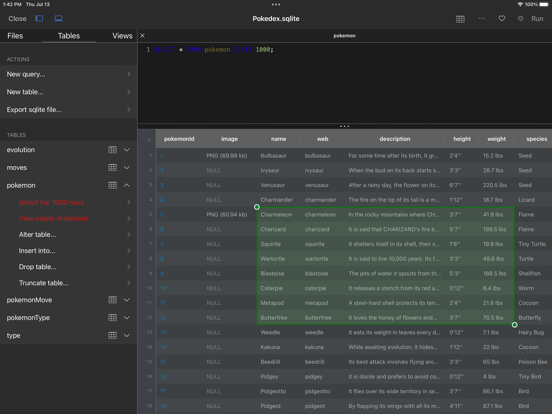Open grid icon for type table
The height and width of the screenshot is (414, 552).
pyautogui.click(x=112, y=335)
